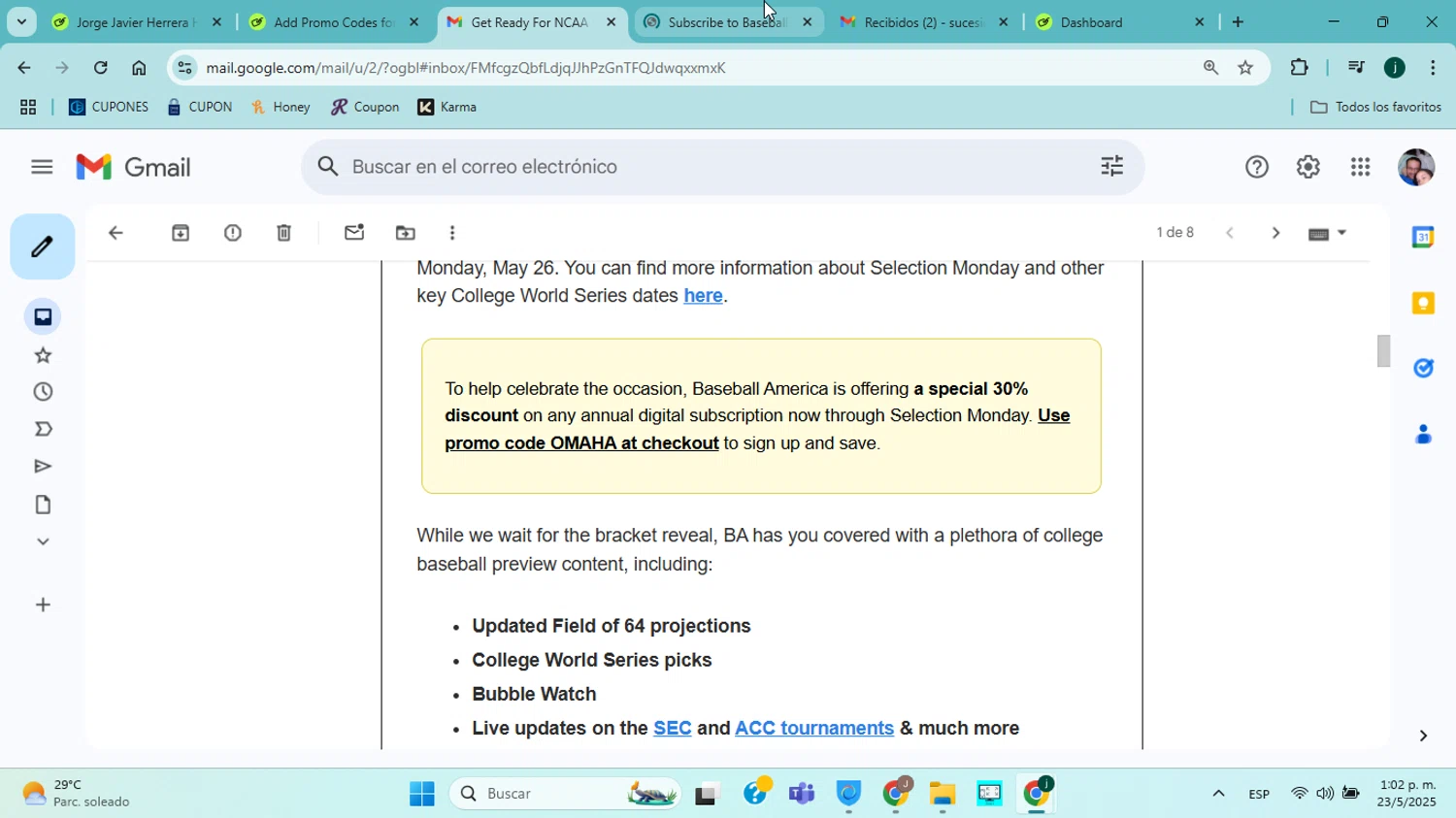
Task: Show hidden system tray icons
Action: coord(1218,794)
